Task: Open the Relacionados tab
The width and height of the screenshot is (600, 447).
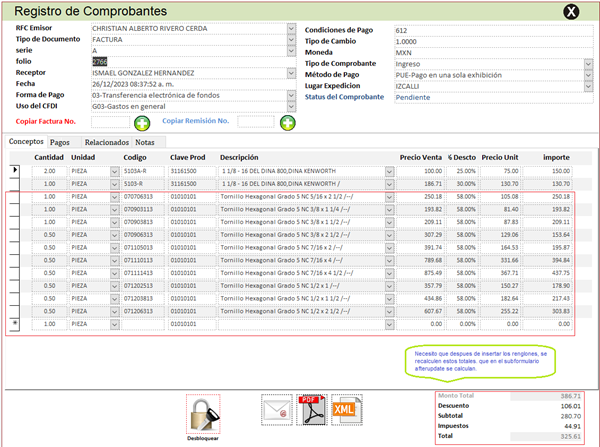Action: pos(105,143)
